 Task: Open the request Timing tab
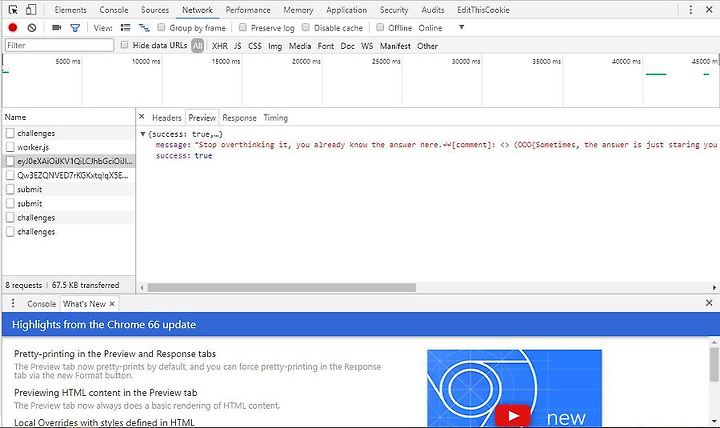pyautogui.click(x=276, y=118)
